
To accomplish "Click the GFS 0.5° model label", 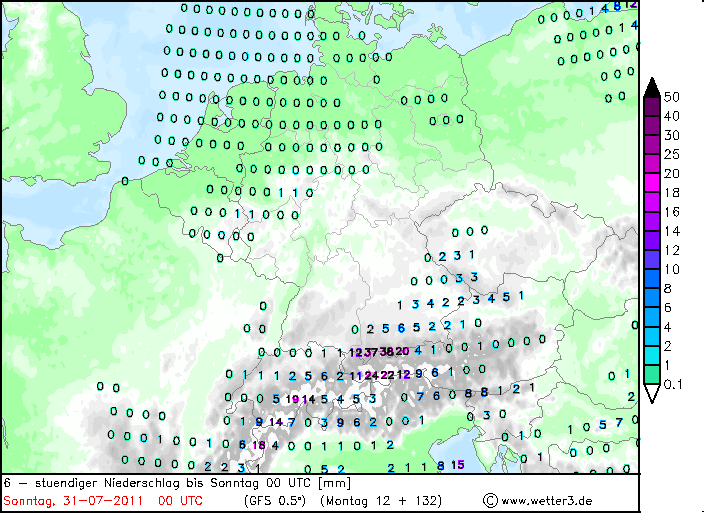I will point(275,500).
